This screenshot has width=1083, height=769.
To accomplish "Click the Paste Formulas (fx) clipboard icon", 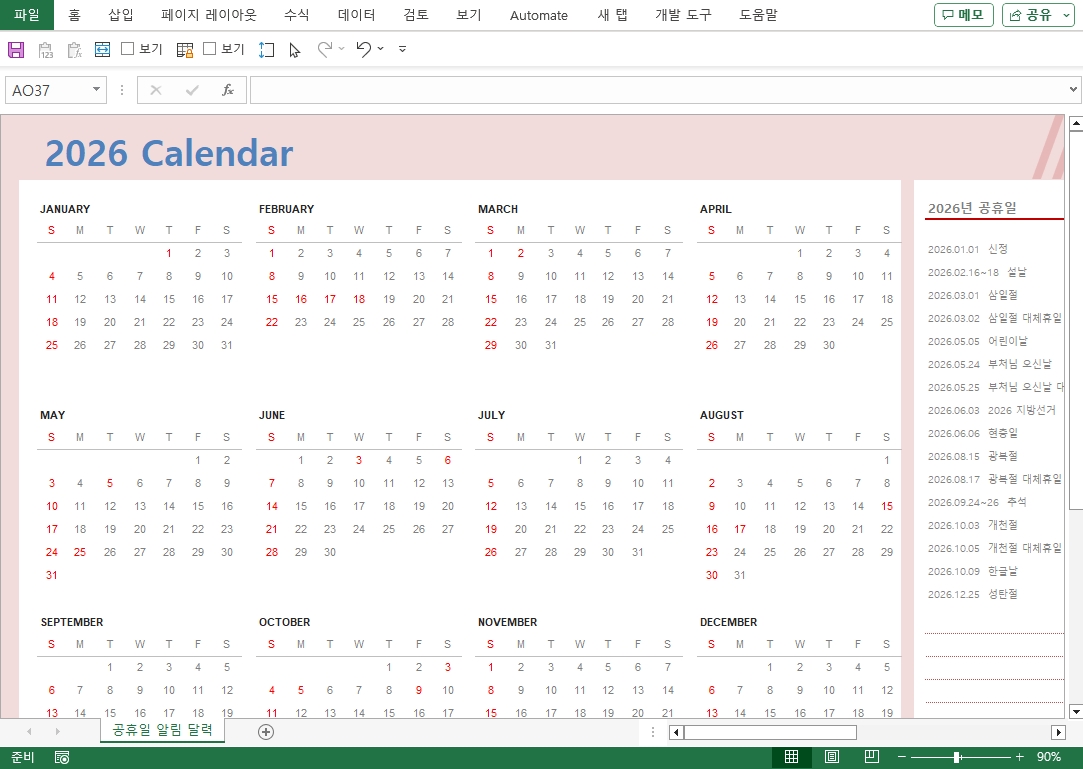I will tap(75, 50).
